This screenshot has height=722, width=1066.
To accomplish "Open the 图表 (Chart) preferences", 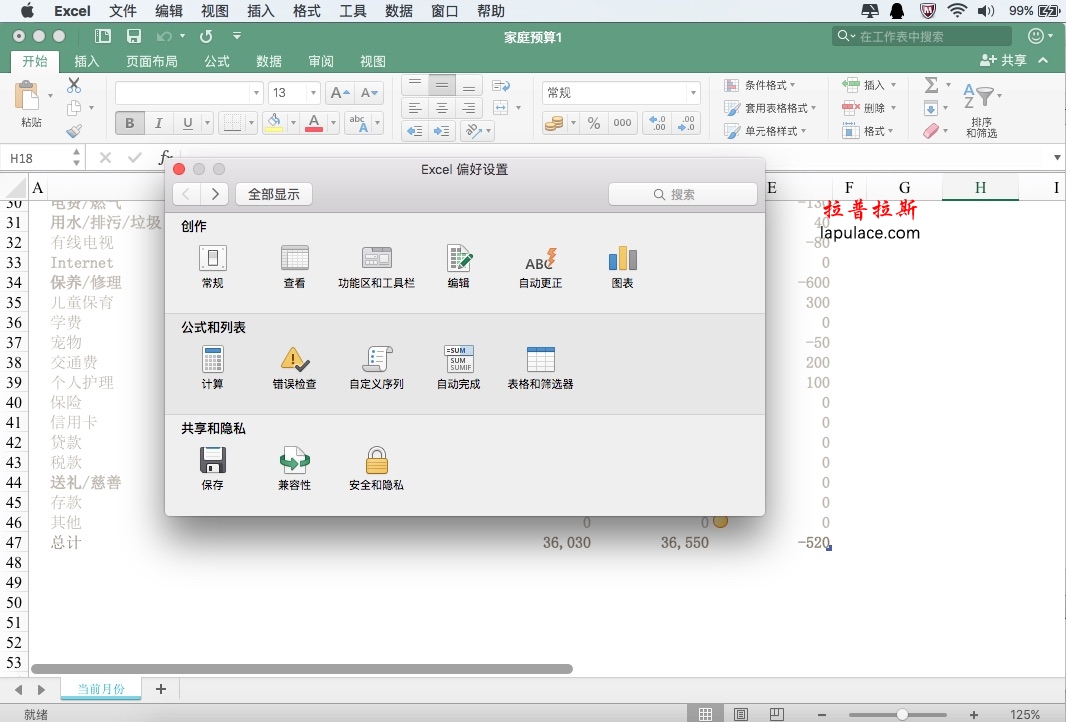I will click(x=622, y=267).
